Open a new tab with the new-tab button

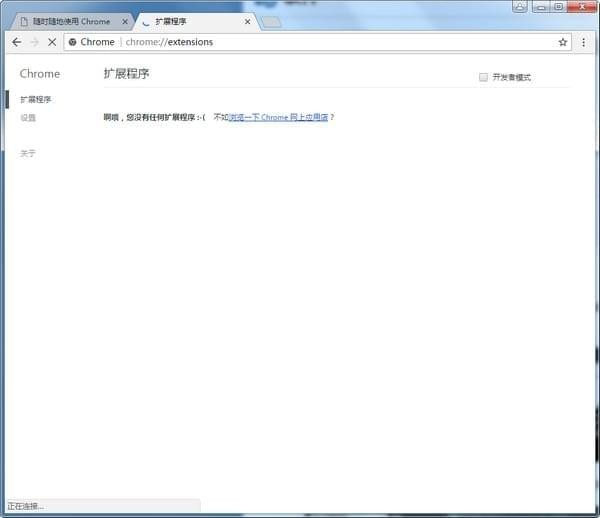[x=271, y=22]
